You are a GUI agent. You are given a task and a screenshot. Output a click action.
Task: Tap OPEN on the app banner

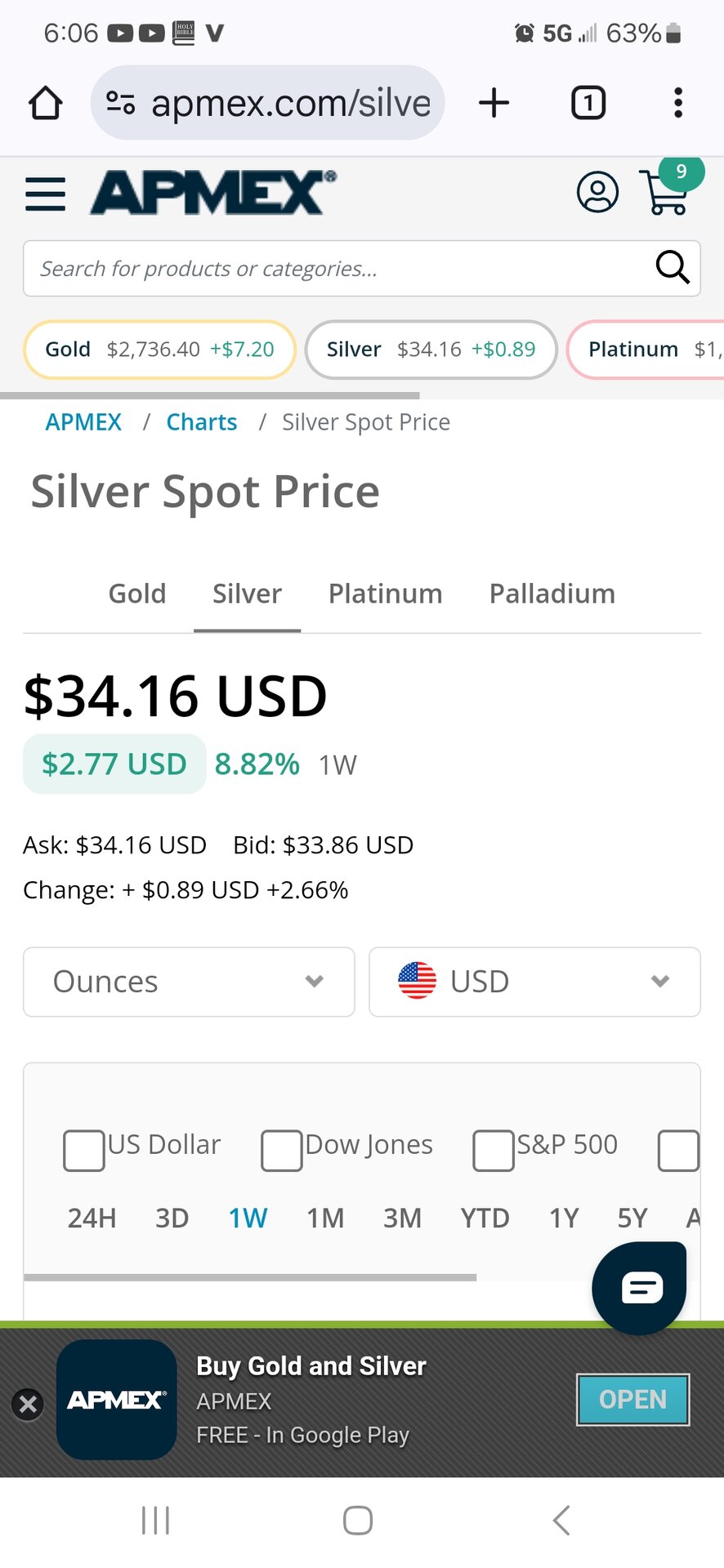(632, 1400)
